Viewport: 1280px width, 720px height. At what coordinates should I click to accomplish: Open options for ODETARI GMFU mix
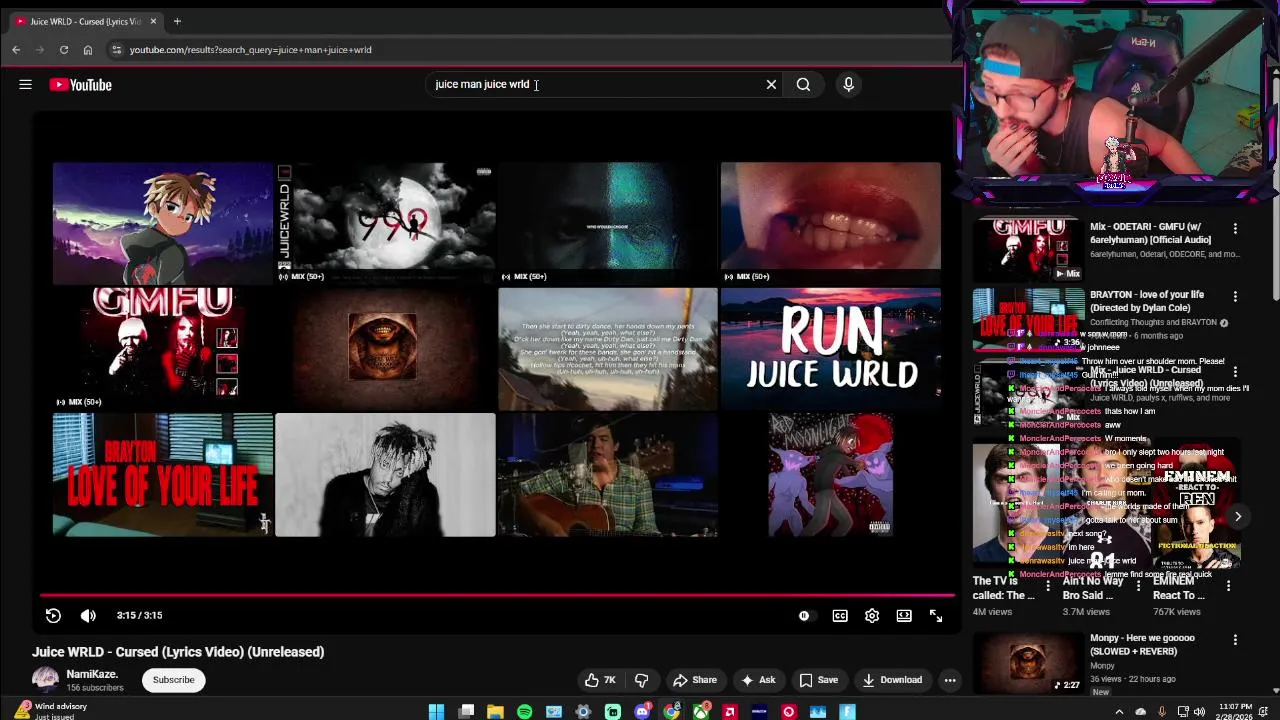pyautogui.click(x=1235, y=229)
